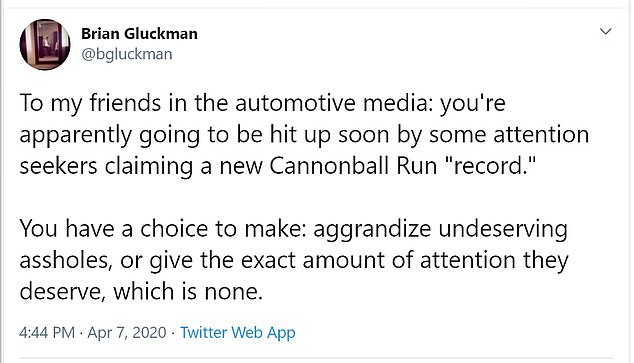Click the word "automotive" in the tweet
Image resolution: width=634 pixels, height=363 pixels.
(296, 103)
